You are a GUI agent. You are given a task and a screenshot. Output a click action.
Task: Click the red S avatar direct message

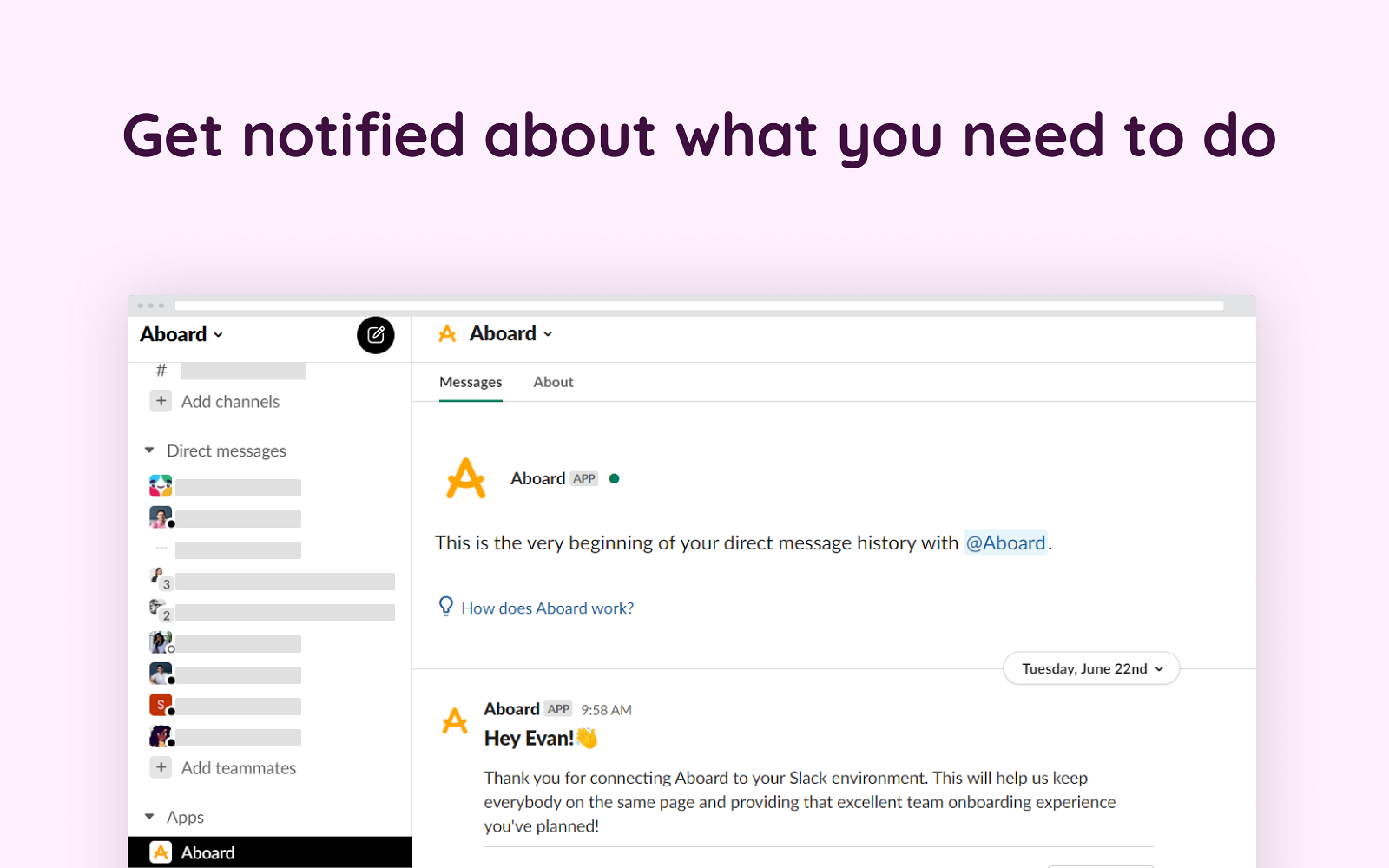pyautogui.click(x=161, y=705)
